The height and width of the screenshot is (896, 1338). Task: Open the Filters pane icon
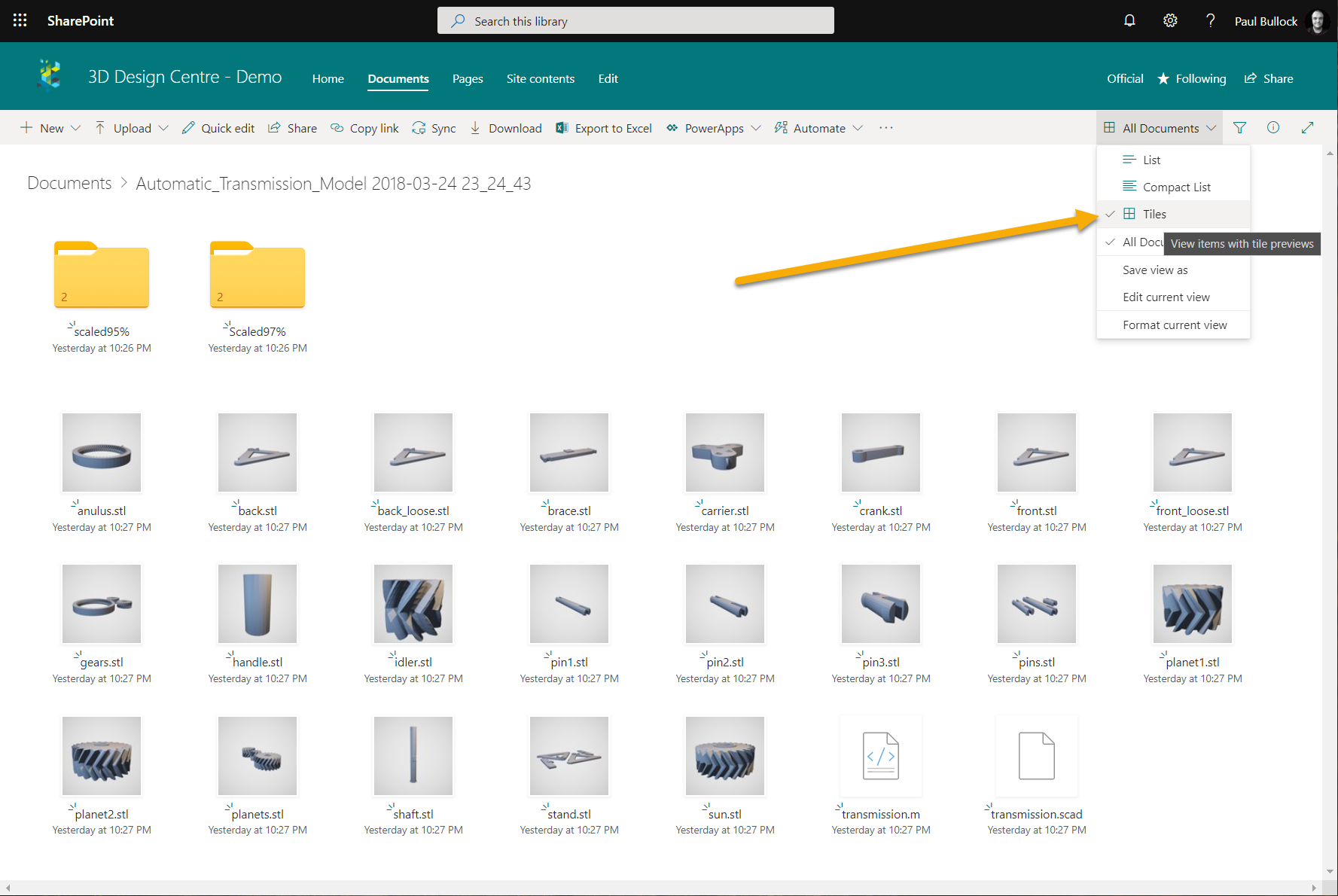coord(1239,127)
